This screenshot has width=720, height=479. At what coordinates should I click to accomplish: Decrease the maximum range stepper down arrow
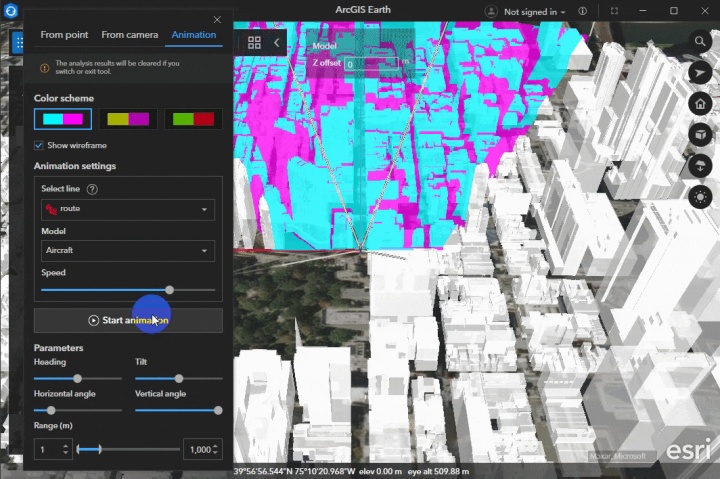[x=215, y=453]
